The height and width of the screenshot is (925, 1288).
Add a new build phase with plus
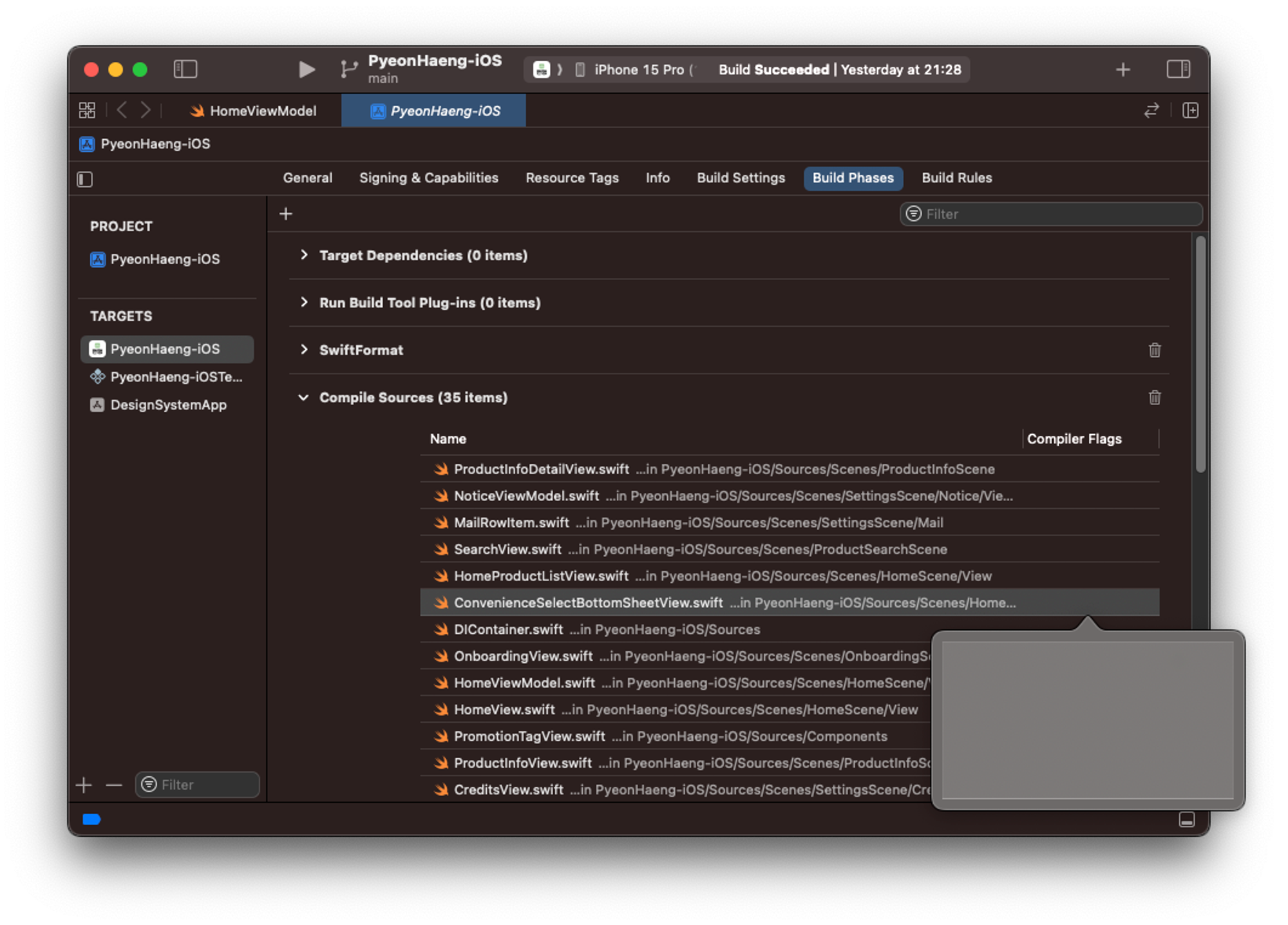[286, 213]
